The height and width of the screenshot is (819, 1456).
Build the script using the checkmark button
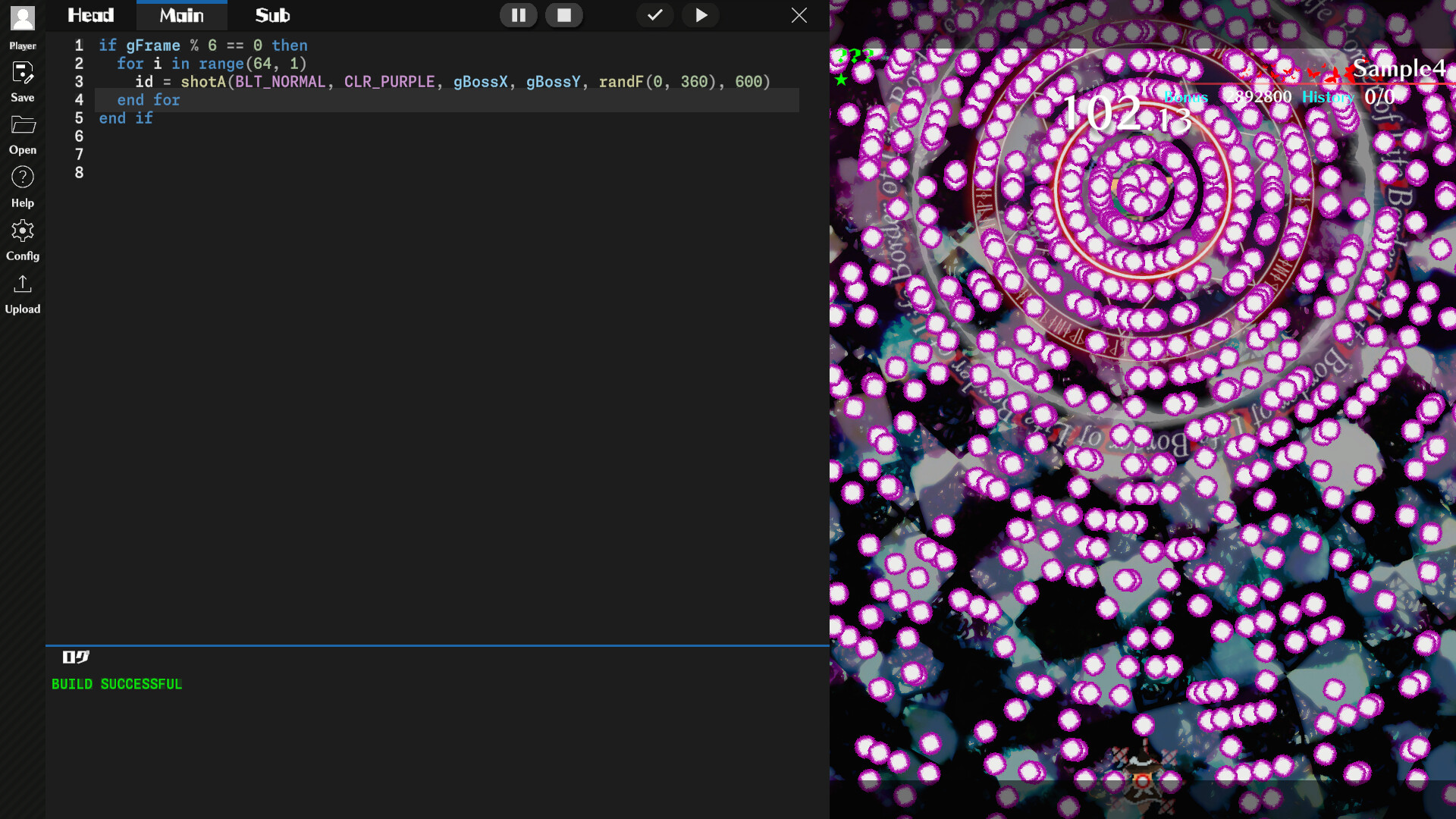tap(654, 14)
